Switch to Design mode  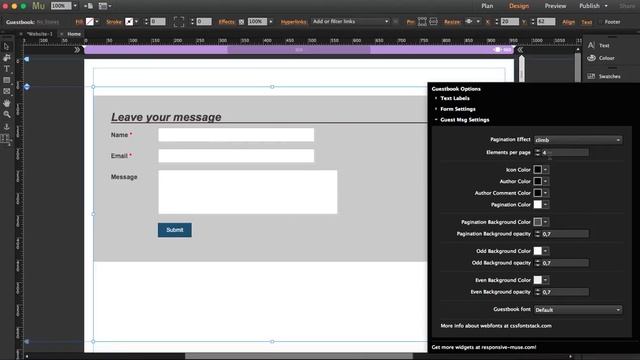[519, 6]
